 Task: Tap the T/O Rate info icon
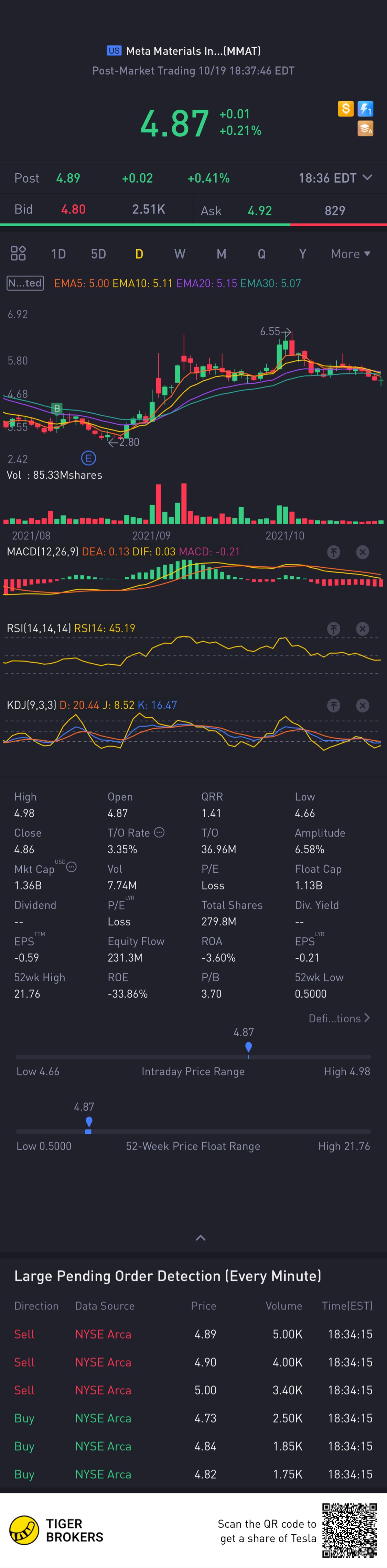(159, 832)
